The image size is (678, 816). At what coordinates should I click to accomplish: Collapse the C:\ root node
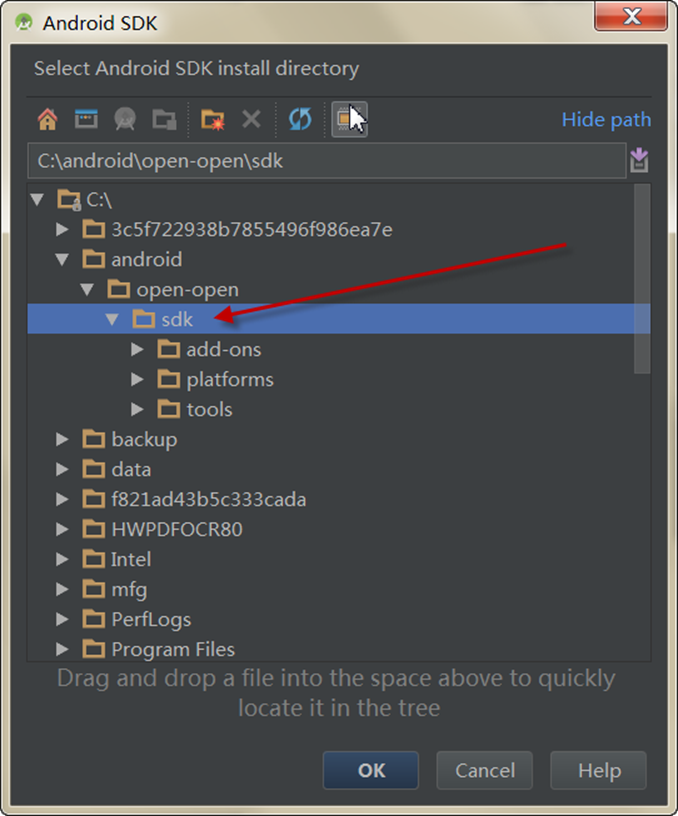37,199
